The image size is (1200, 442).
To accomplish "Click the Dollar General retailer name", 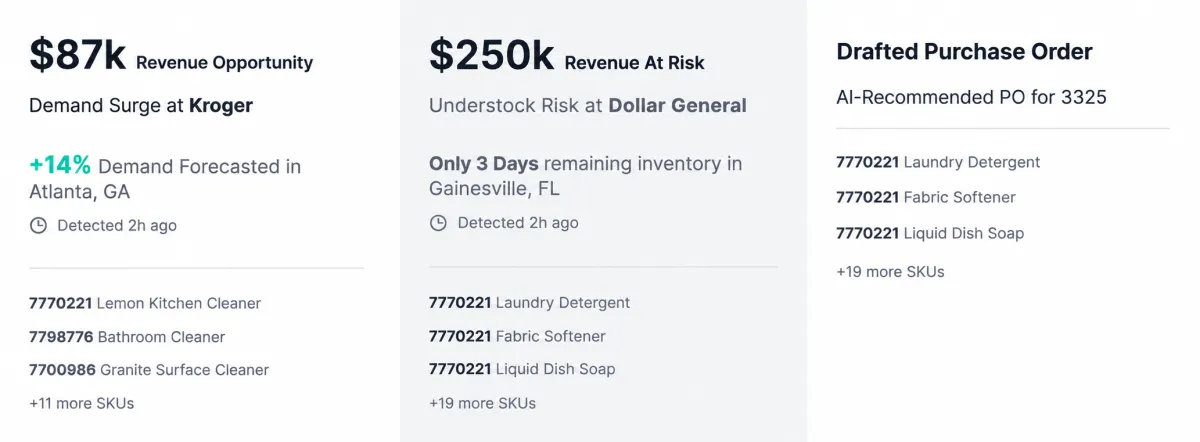I will [677, 105].
